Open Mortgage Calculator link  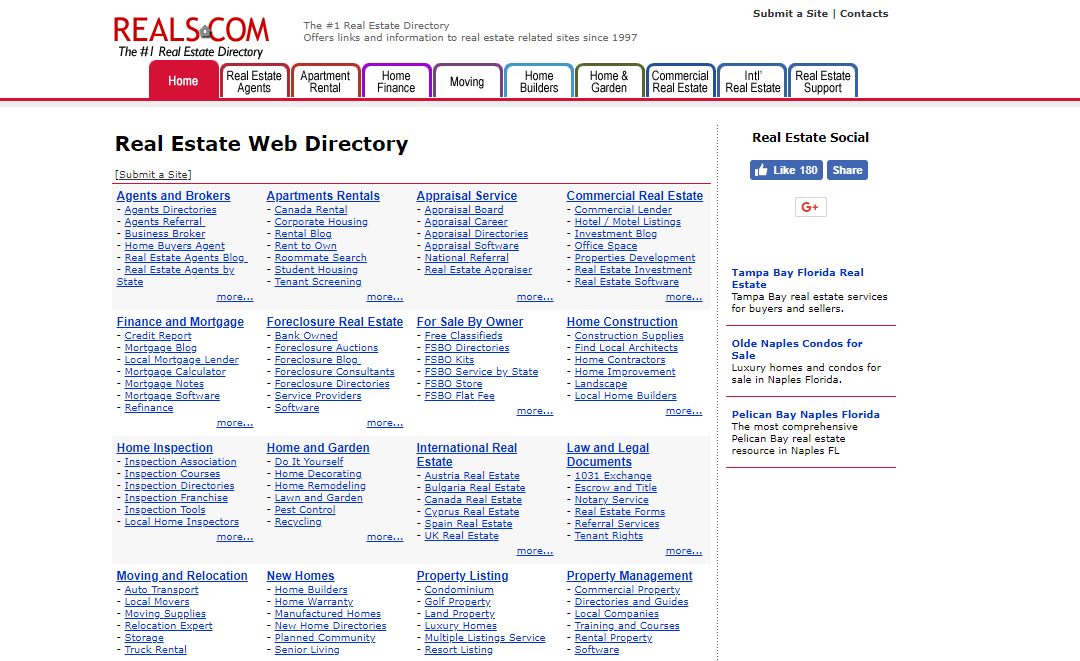click(175, 372)
